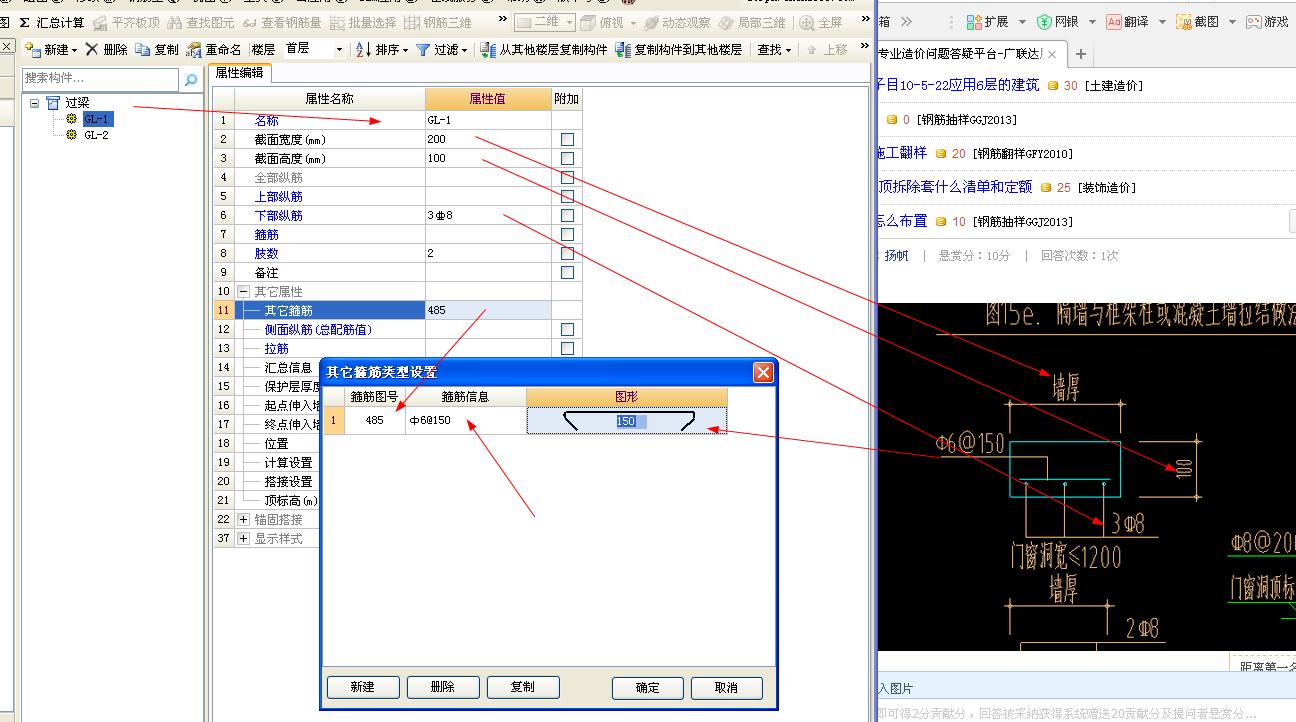Open the 俯视 view dropdown

632,23
